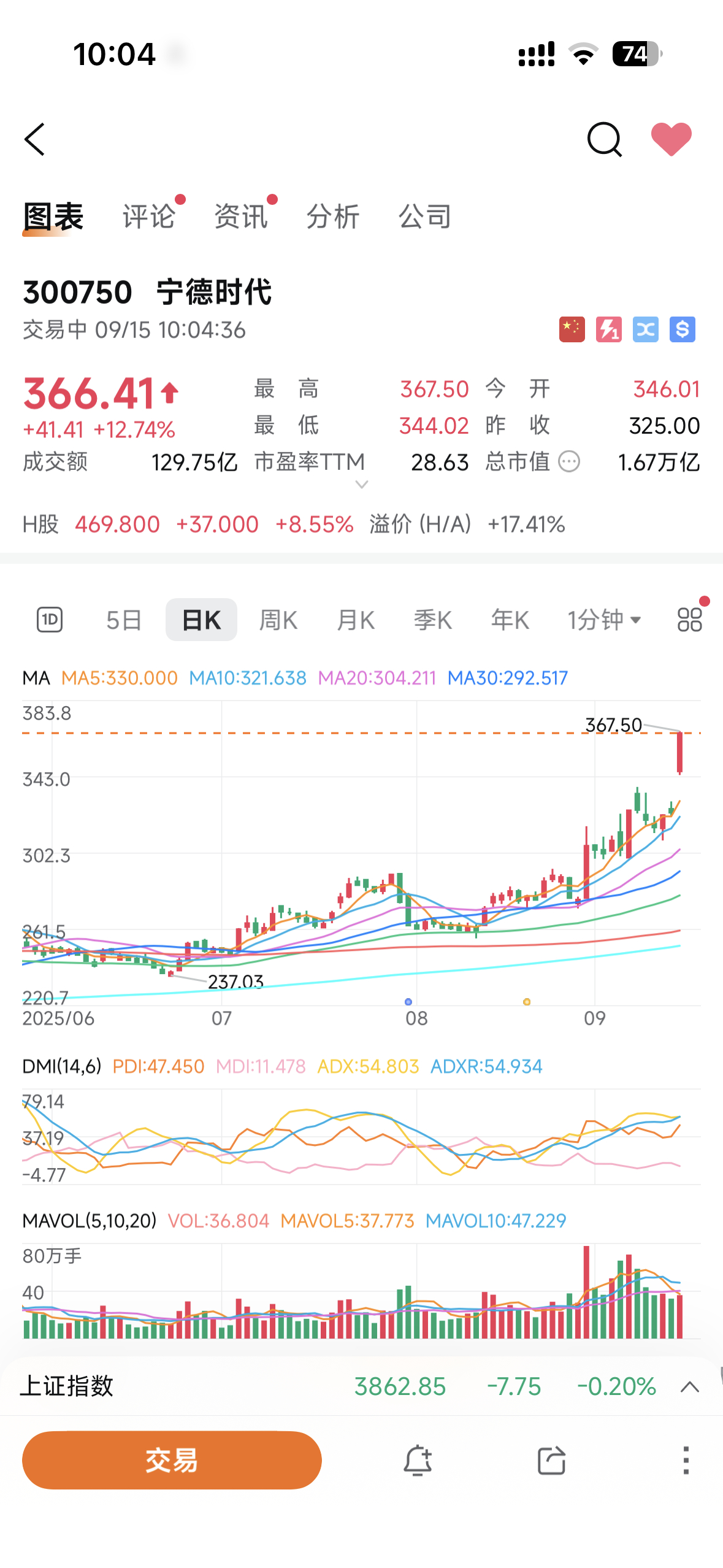Tap the MA indicator label
The image size is (723, 1568).
pyautogui.click(x=36, y=678)
